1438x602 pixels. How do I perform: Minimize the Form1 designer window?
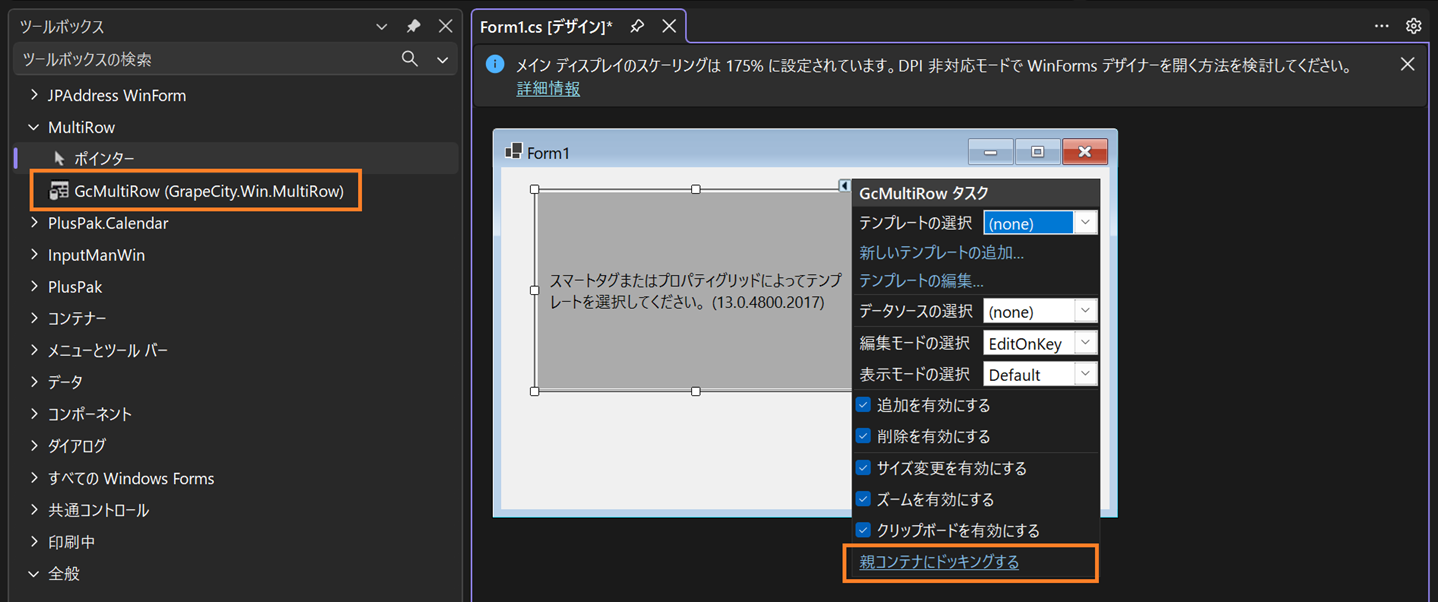click(991, 152)
